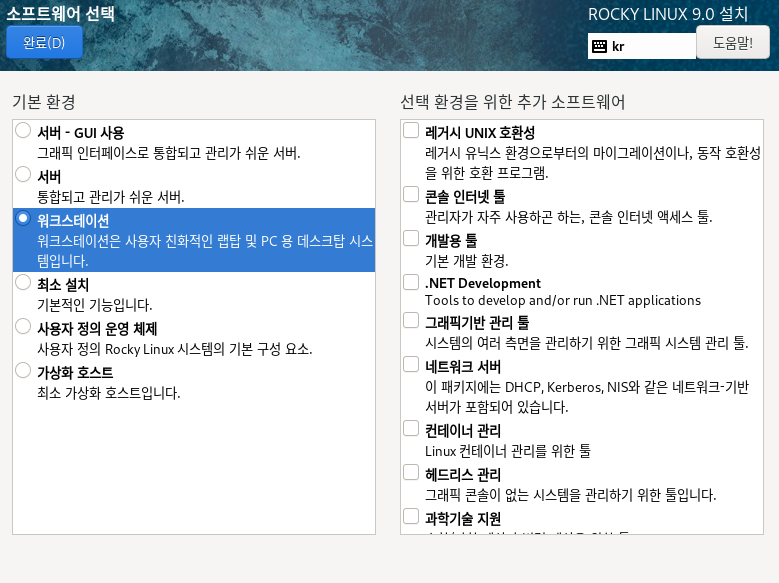
Task: Click the 완료(D) done button
Action: [44, 43]
